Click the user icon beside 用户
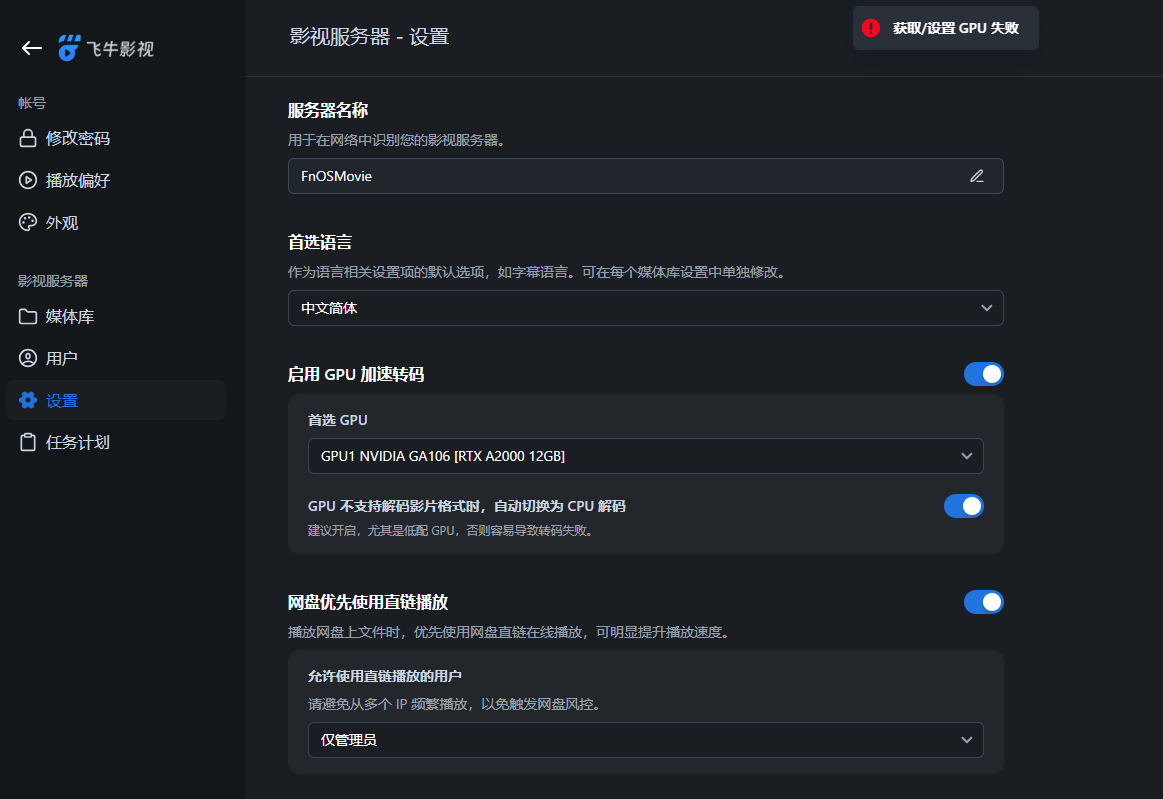1163x799 pixels. pos(28,359)
